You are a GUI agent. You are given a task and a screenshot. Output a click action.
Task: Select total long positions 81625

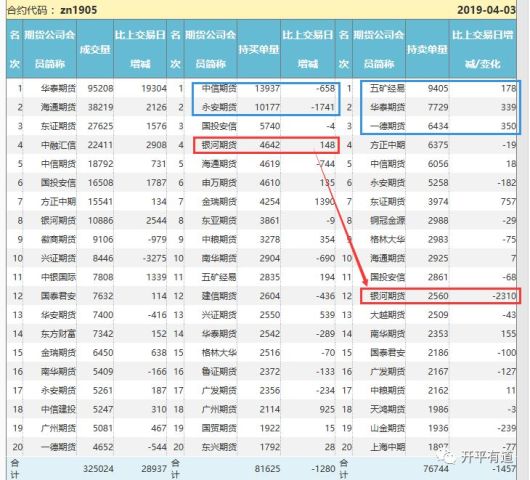coord(267,469)
